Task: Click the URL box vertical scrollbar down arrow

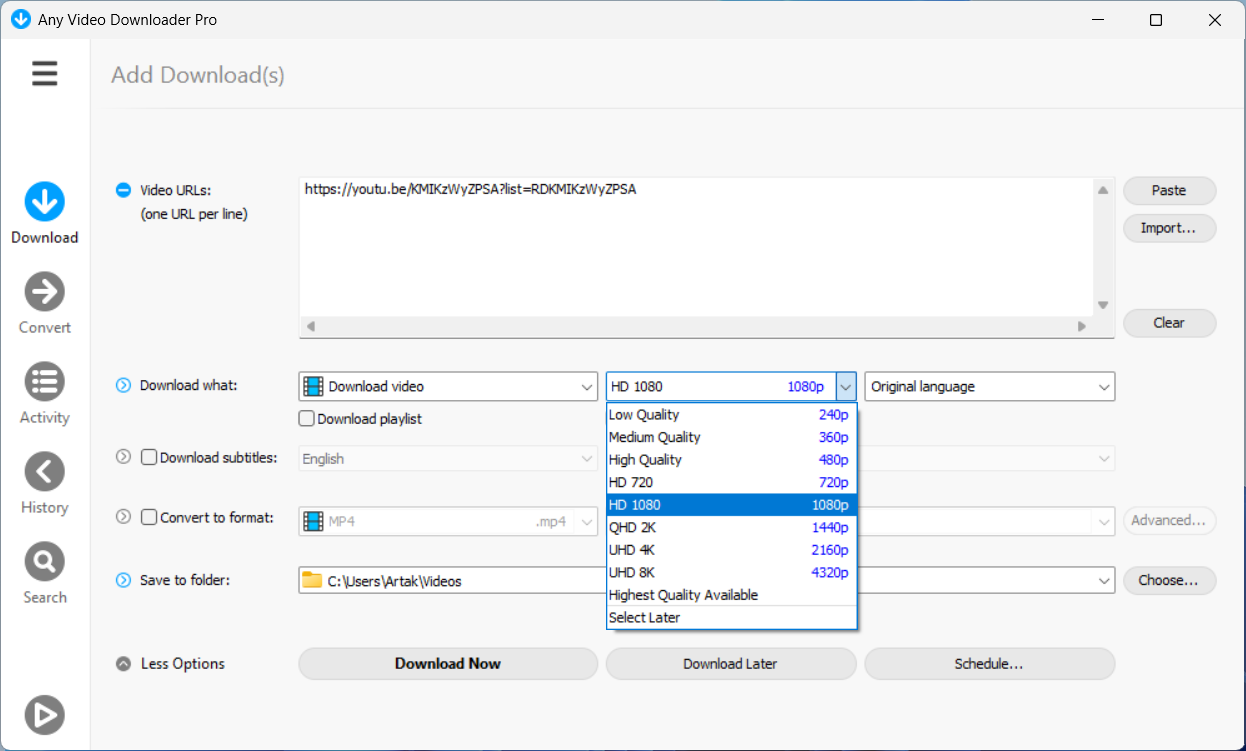Action: (x=1103, y=305)
